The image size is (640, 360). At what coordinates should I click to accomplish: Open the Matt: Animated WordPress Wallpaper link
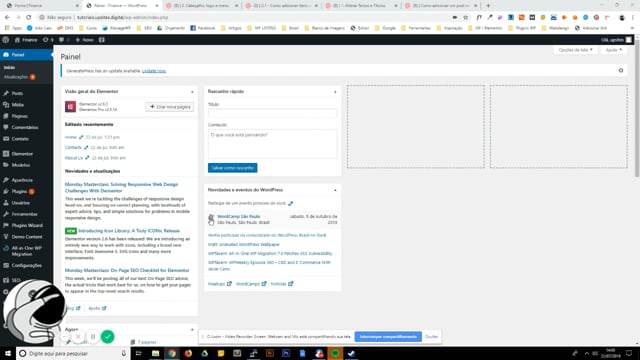point(244,244)
